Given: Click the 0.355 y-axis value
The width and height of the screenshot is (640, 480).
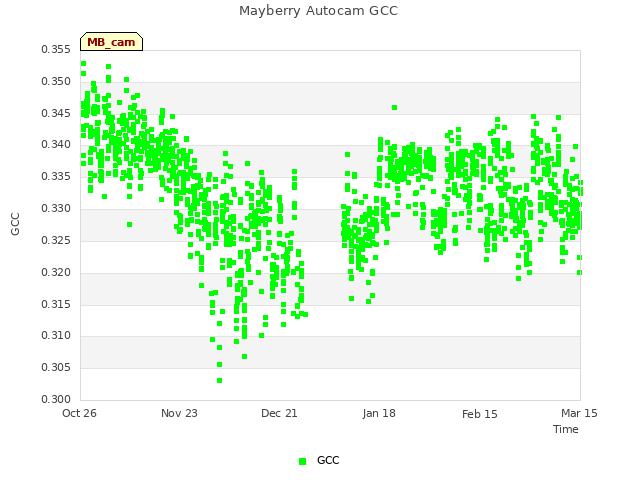Looking at the screenshot, I should [56, 50].
